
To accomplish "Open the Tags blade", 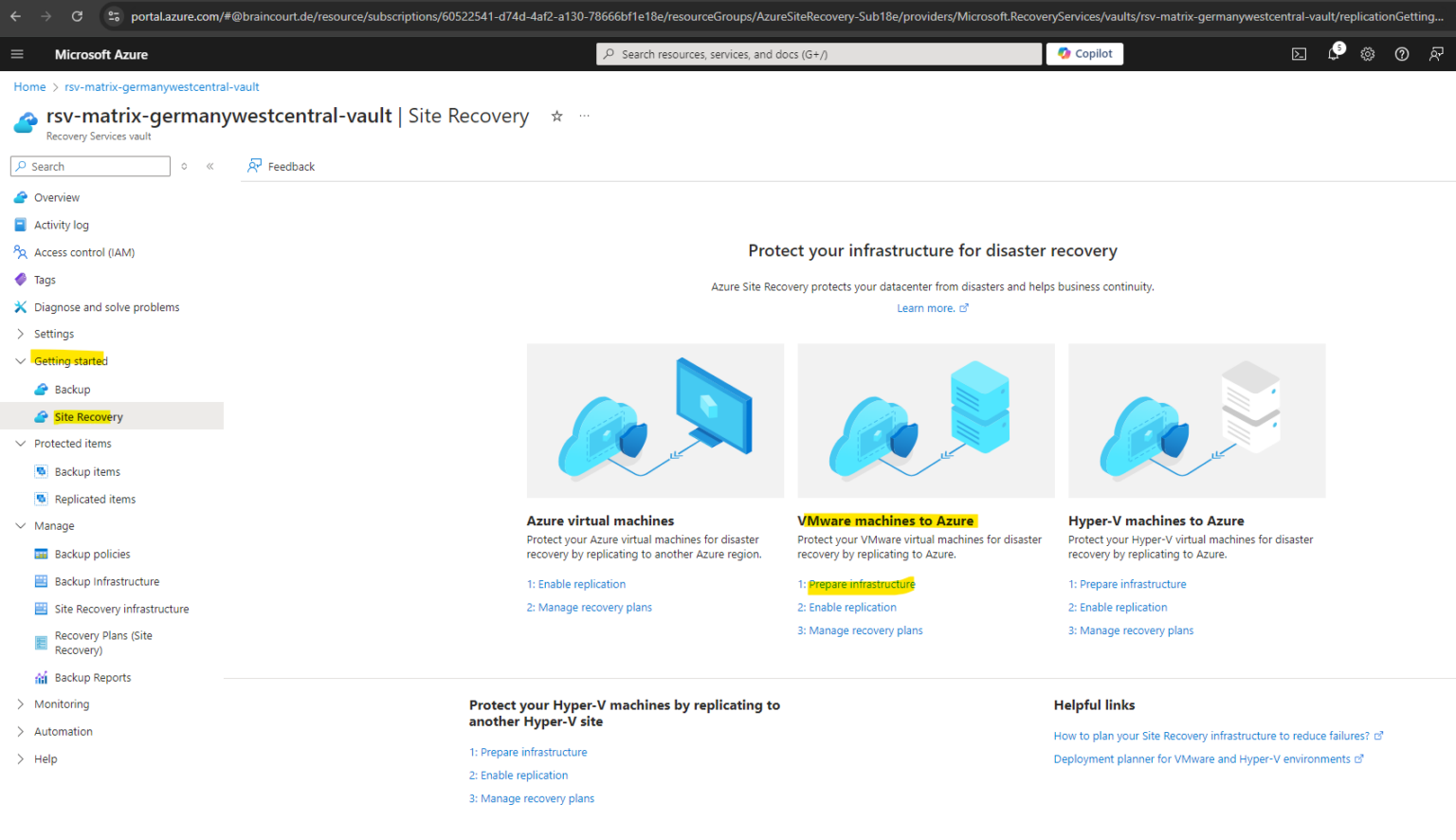I will pos(44,279).
